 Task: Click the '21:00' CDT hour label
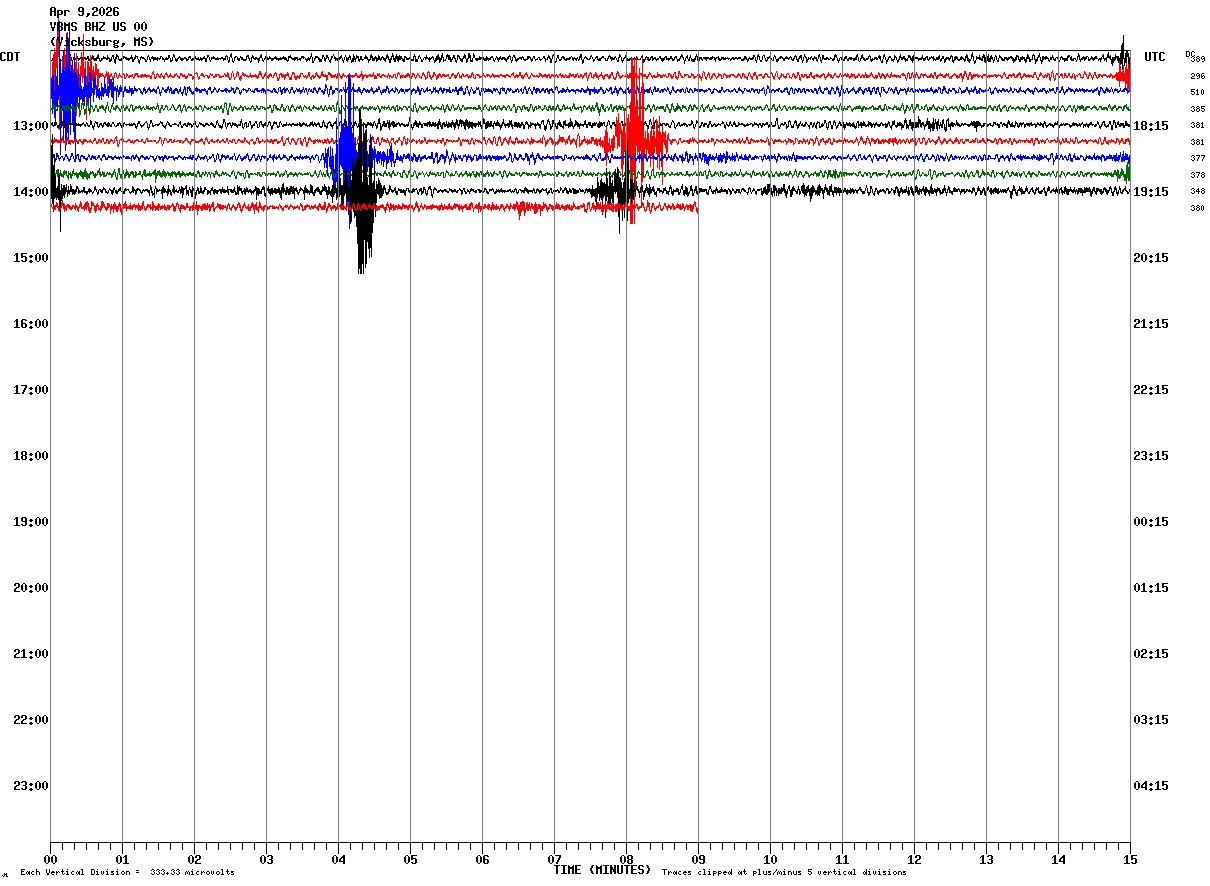coord(31,654)
